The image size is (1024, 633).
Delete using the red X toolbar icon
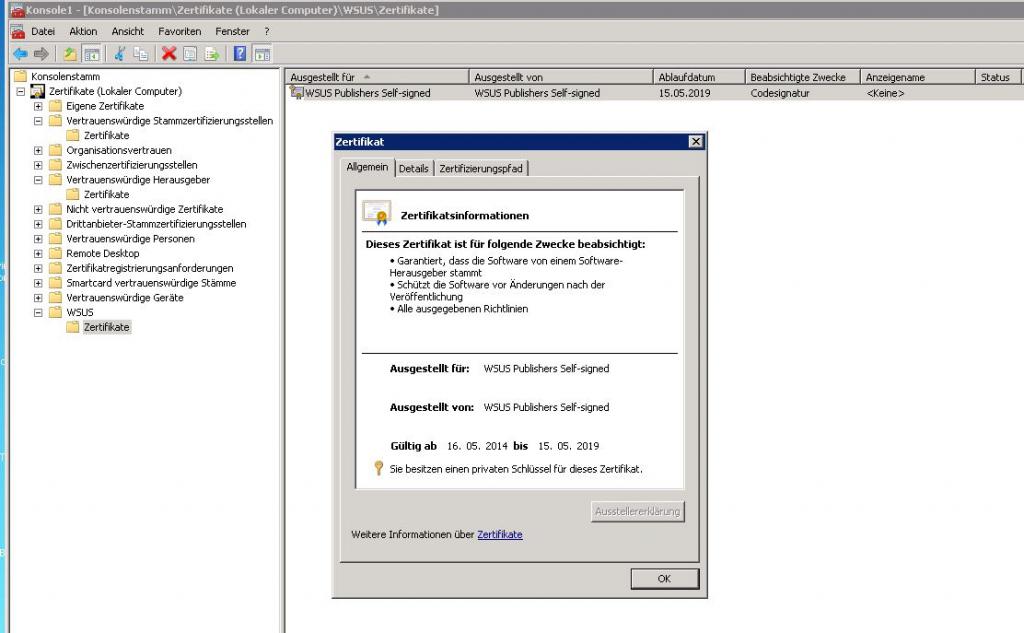pos(169,54)
